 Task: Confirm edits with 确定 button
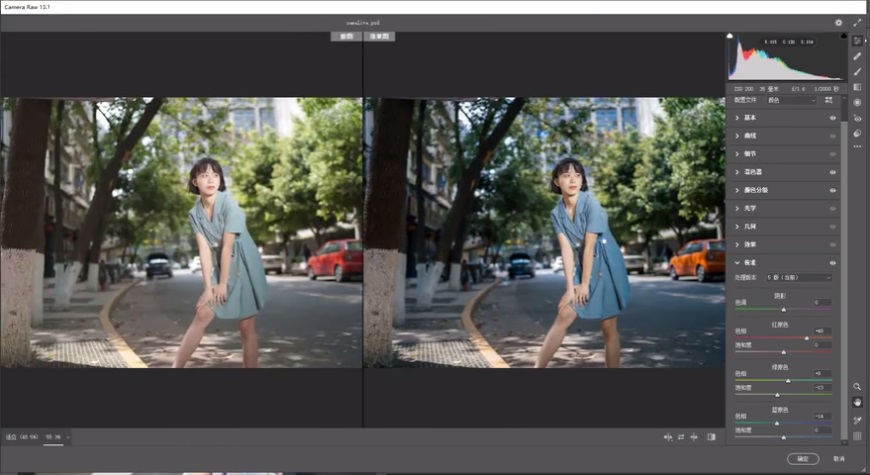tap(803, 459)
